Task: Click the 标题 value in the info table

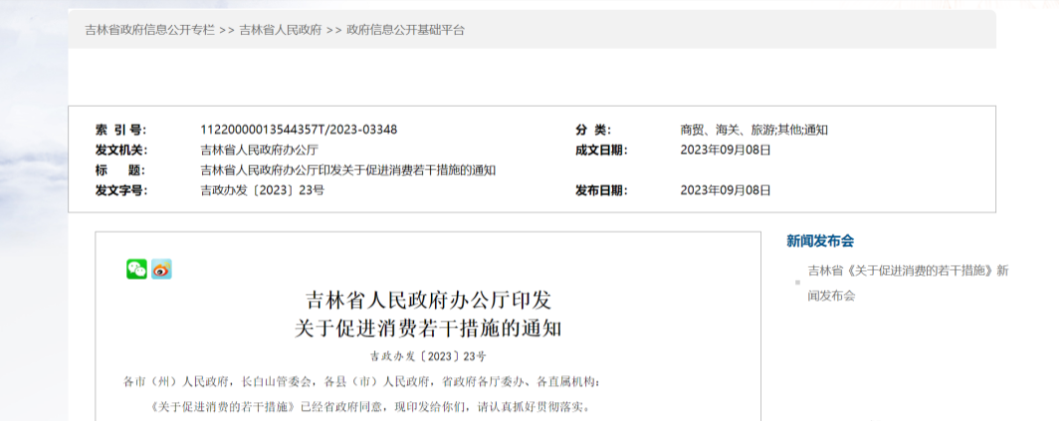Action: 348,170
